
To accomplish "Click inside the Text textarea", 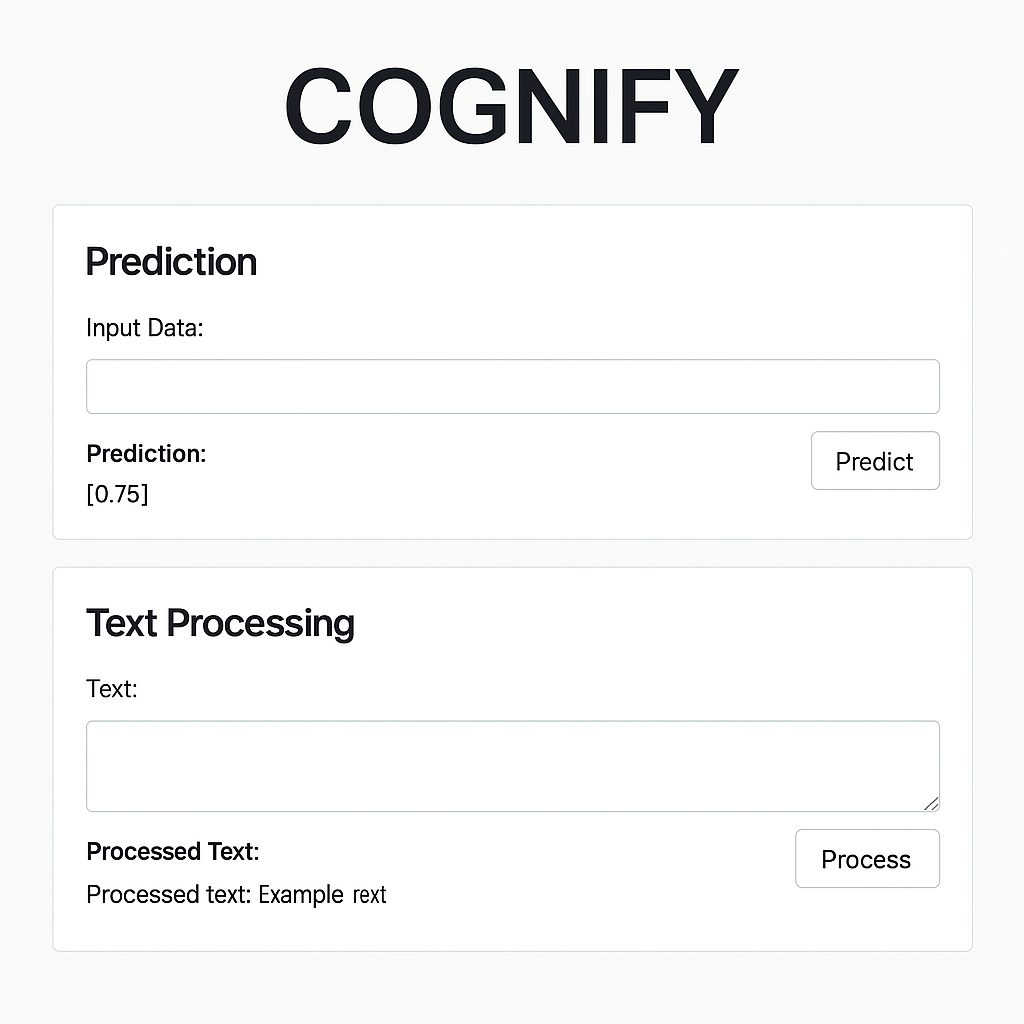I will click(x=513, y=766).
